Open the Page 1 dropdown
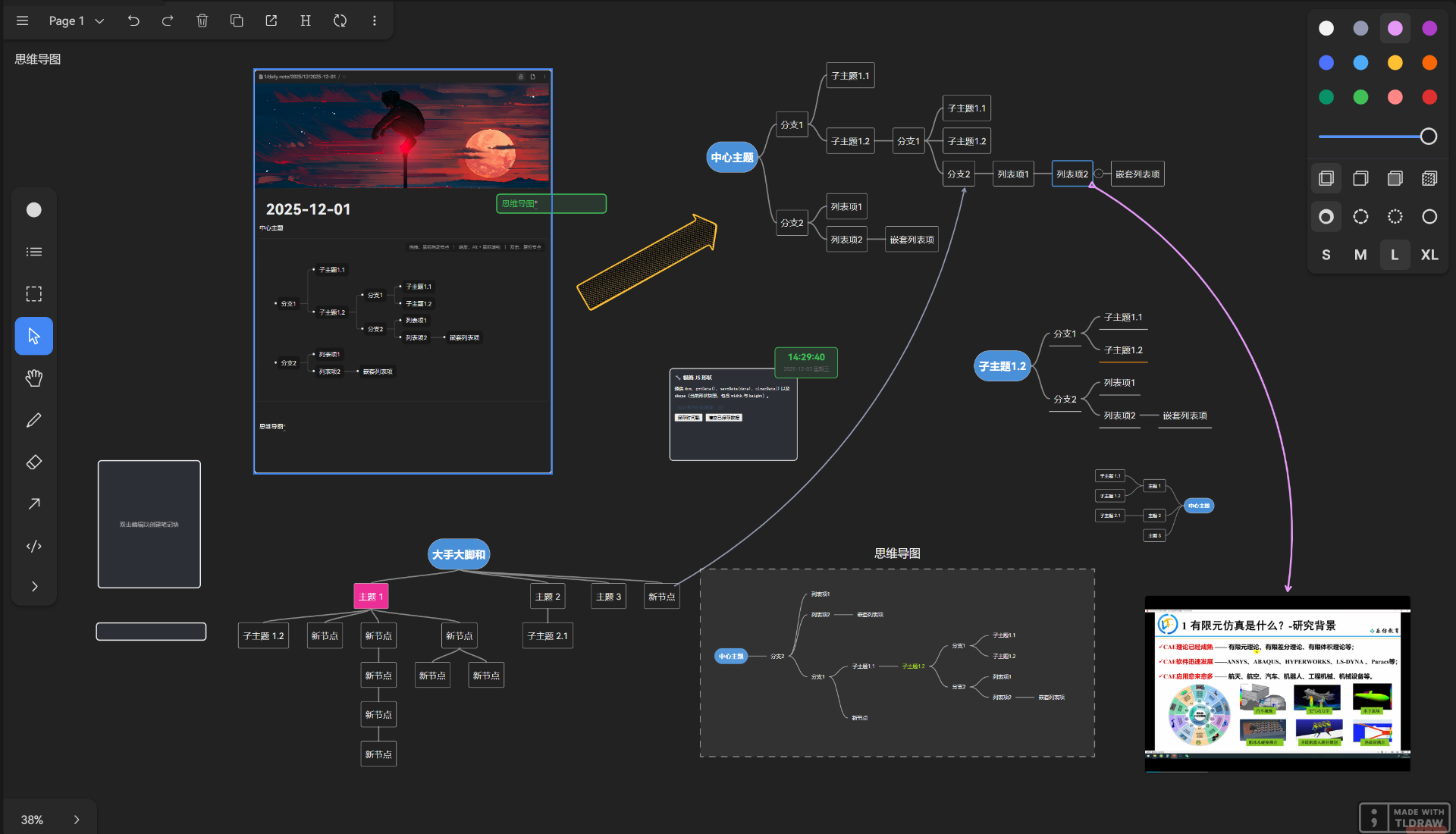This screenshot has width=1456, height=834. (x=76, y=20)
